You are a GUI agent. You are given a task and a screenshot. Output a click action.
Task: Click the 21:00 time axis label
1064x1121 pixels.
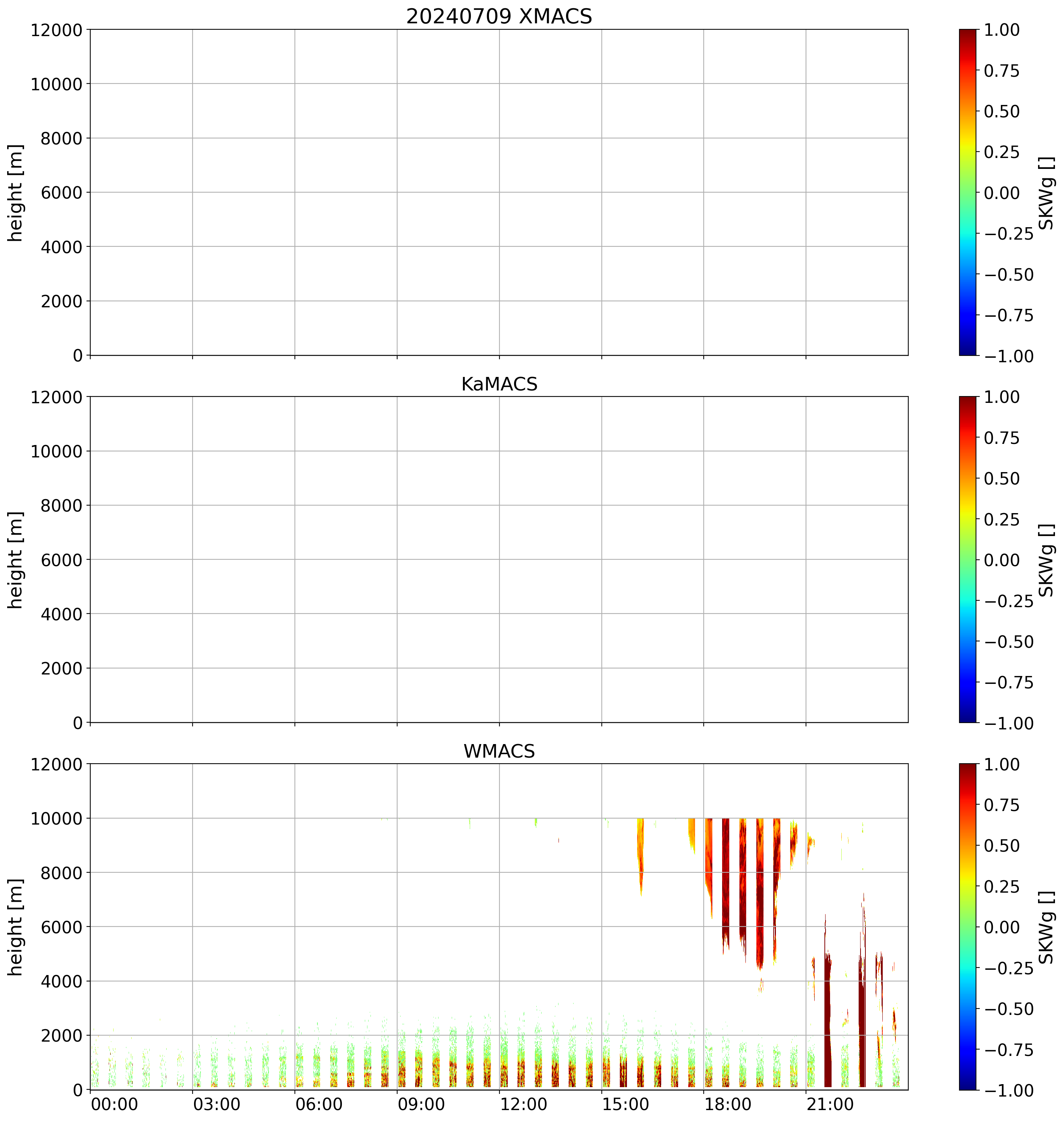click(x=830, y=1104)
